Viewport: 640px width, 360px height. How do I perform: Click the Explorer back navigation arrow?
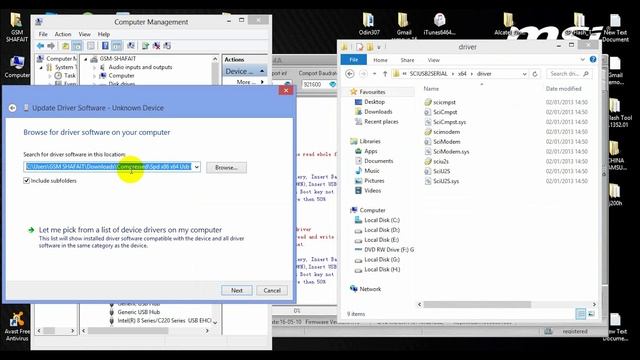350,74
